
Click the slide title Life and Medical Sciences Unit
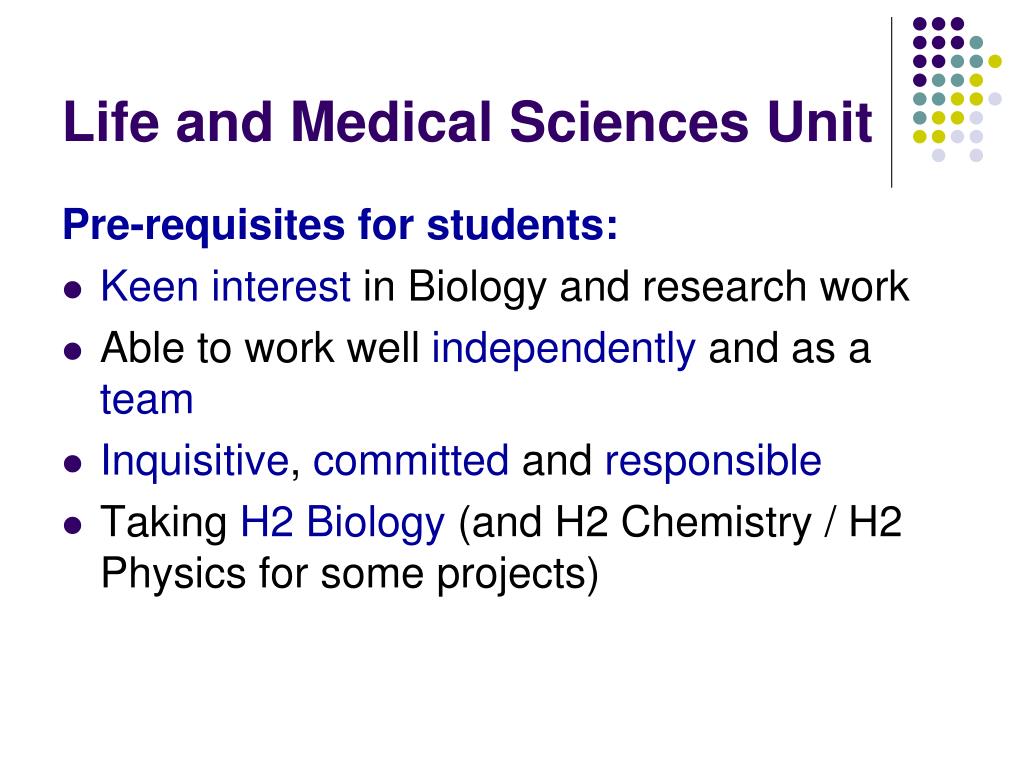(x=468, y=121)
